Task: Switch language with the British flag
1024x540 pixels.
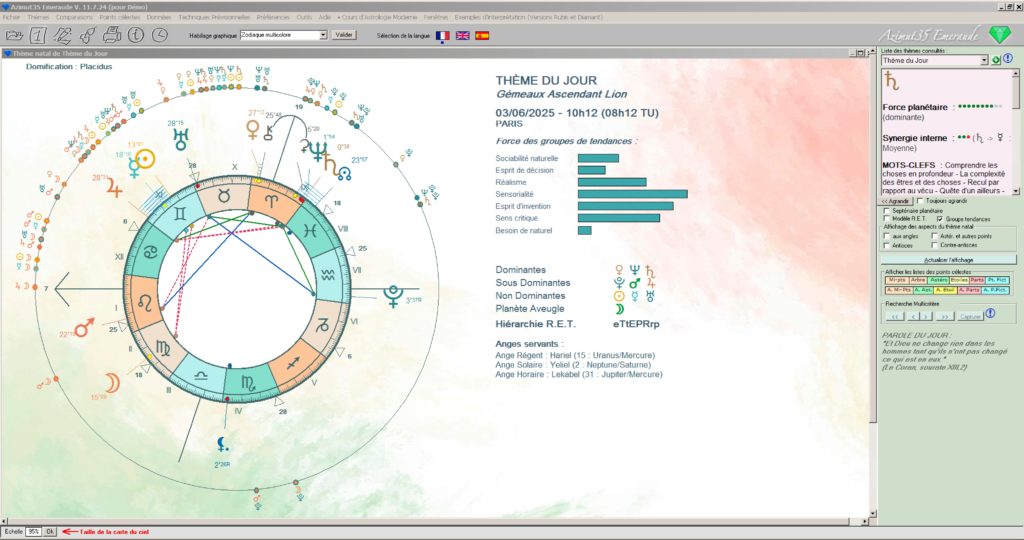Action: click(x=462, y=36)
